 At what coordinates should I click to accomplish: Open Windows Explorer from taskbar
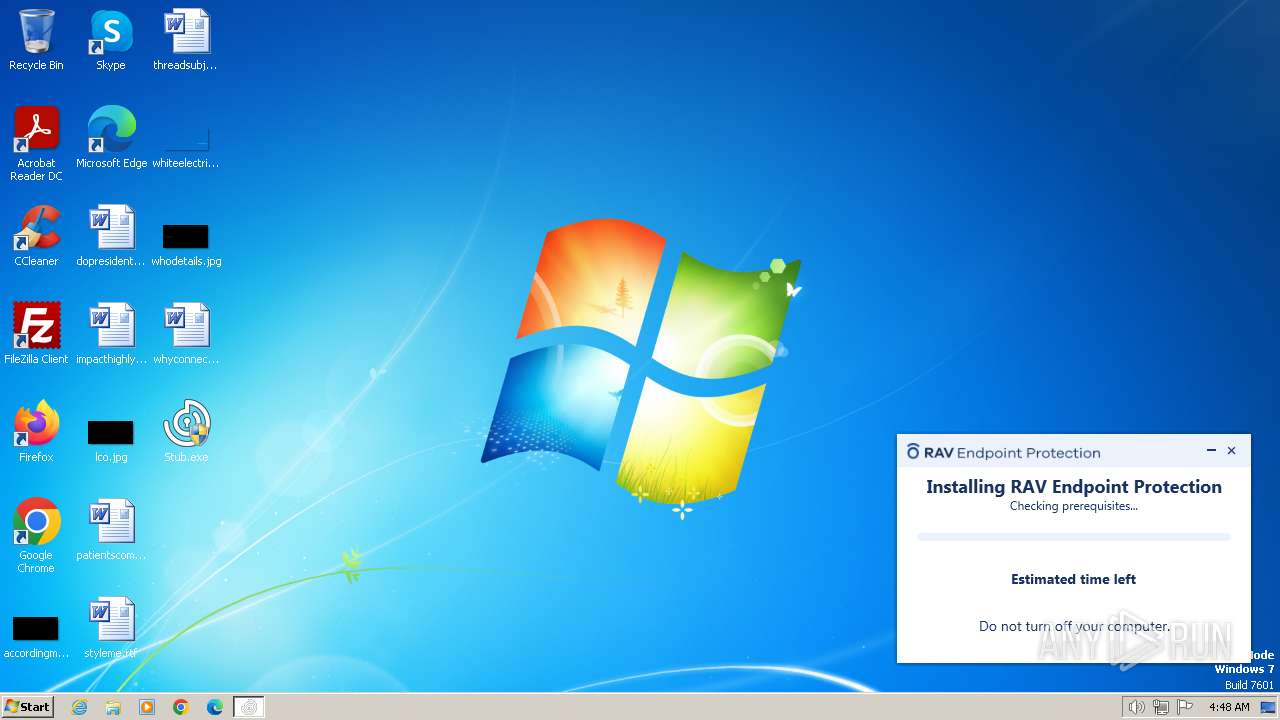[x=113, y=707]
